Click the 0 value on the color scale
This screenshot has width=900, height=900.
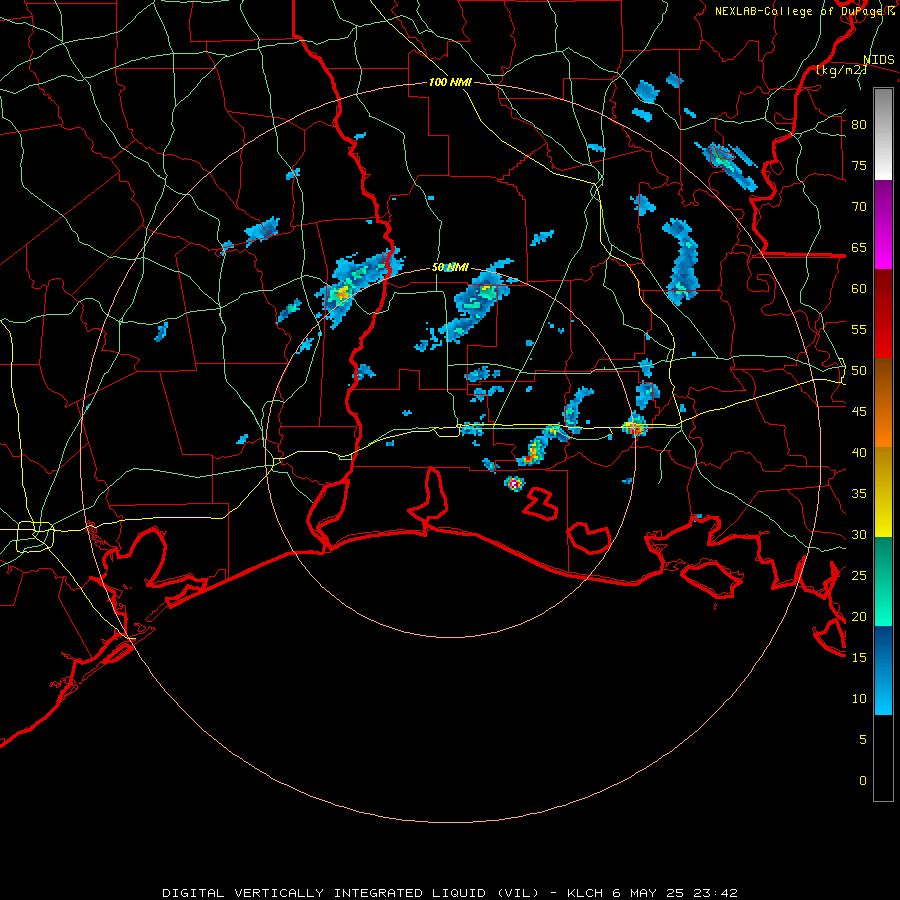click(x=863, y=781)
